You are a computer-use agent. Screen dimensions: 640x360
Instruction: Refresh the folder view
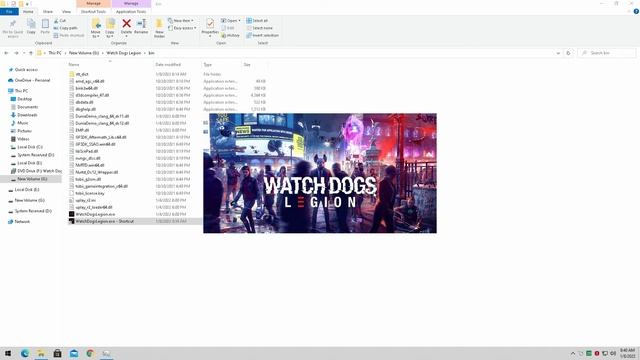point(568,53)
